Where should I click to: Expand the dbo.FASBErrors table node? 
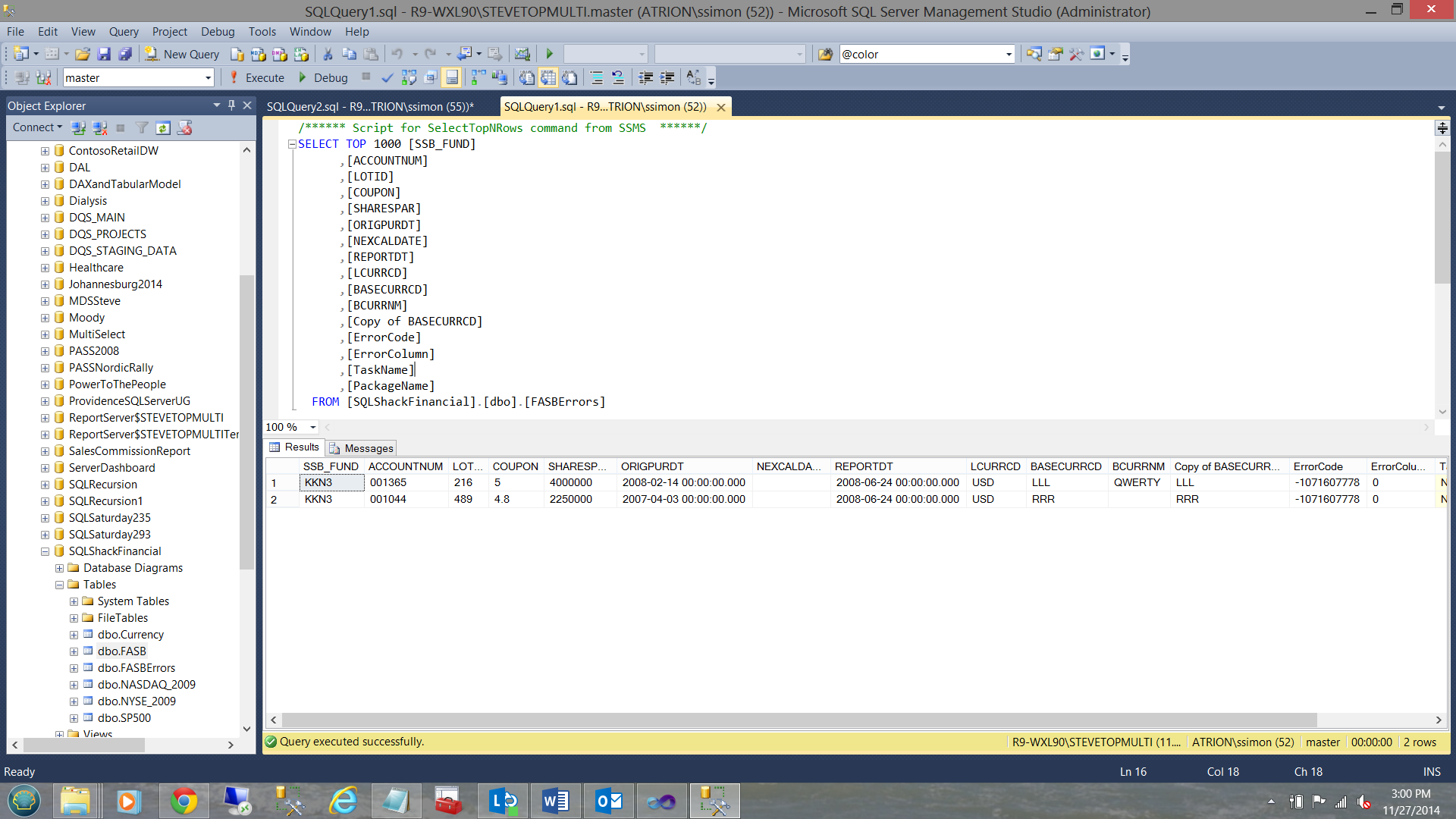point(74,668)
